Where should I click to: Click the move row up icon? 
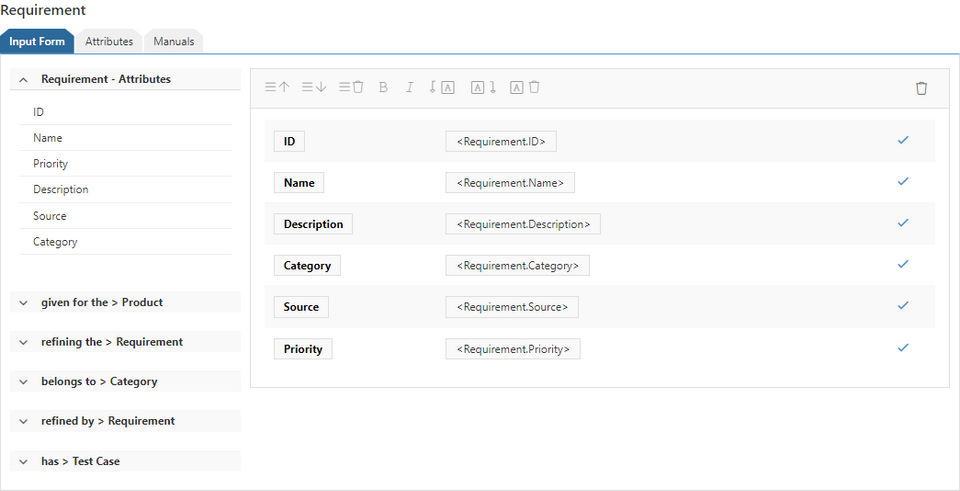point(277,88)
